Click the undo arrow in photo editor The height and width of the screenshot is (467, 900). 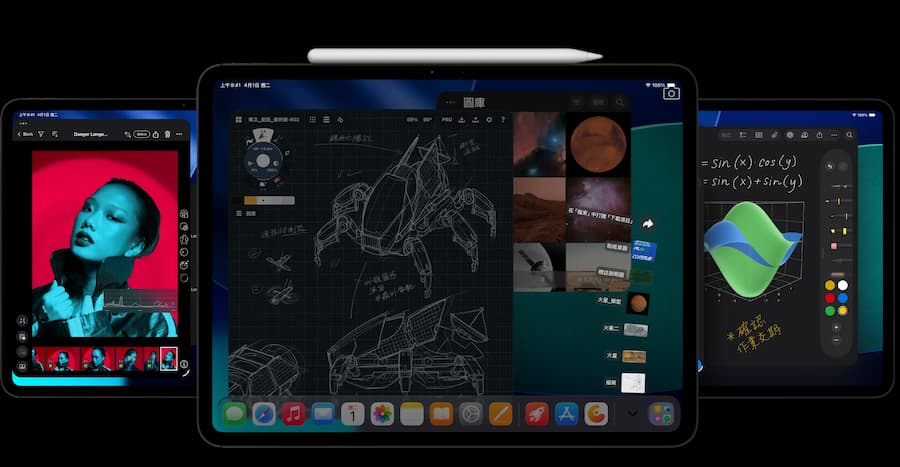tap(127, 134)
